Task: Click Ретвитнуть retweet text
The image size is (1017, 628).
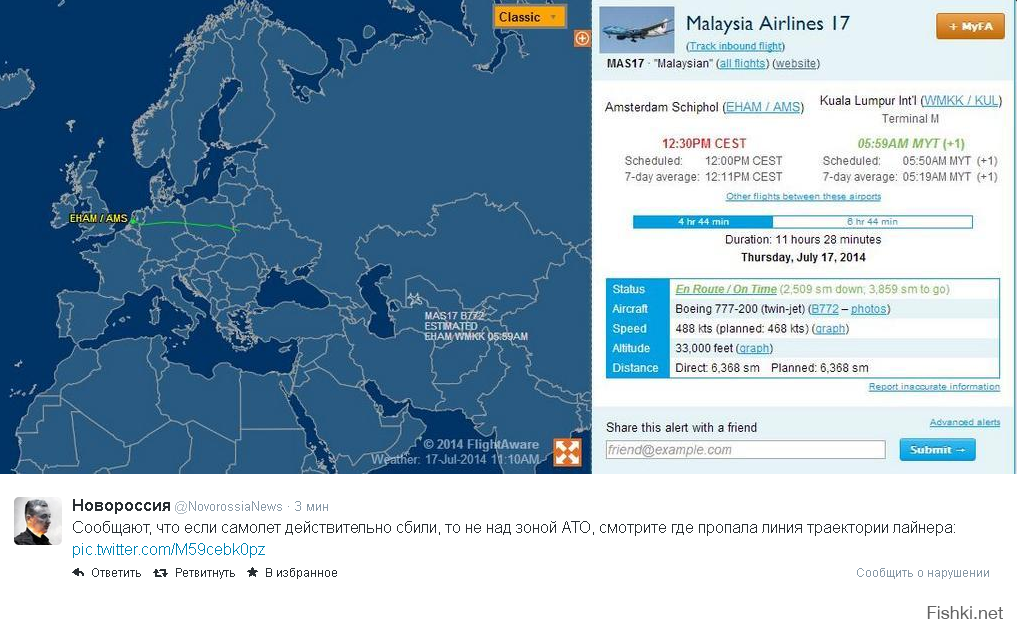Action: click(205, 573)
